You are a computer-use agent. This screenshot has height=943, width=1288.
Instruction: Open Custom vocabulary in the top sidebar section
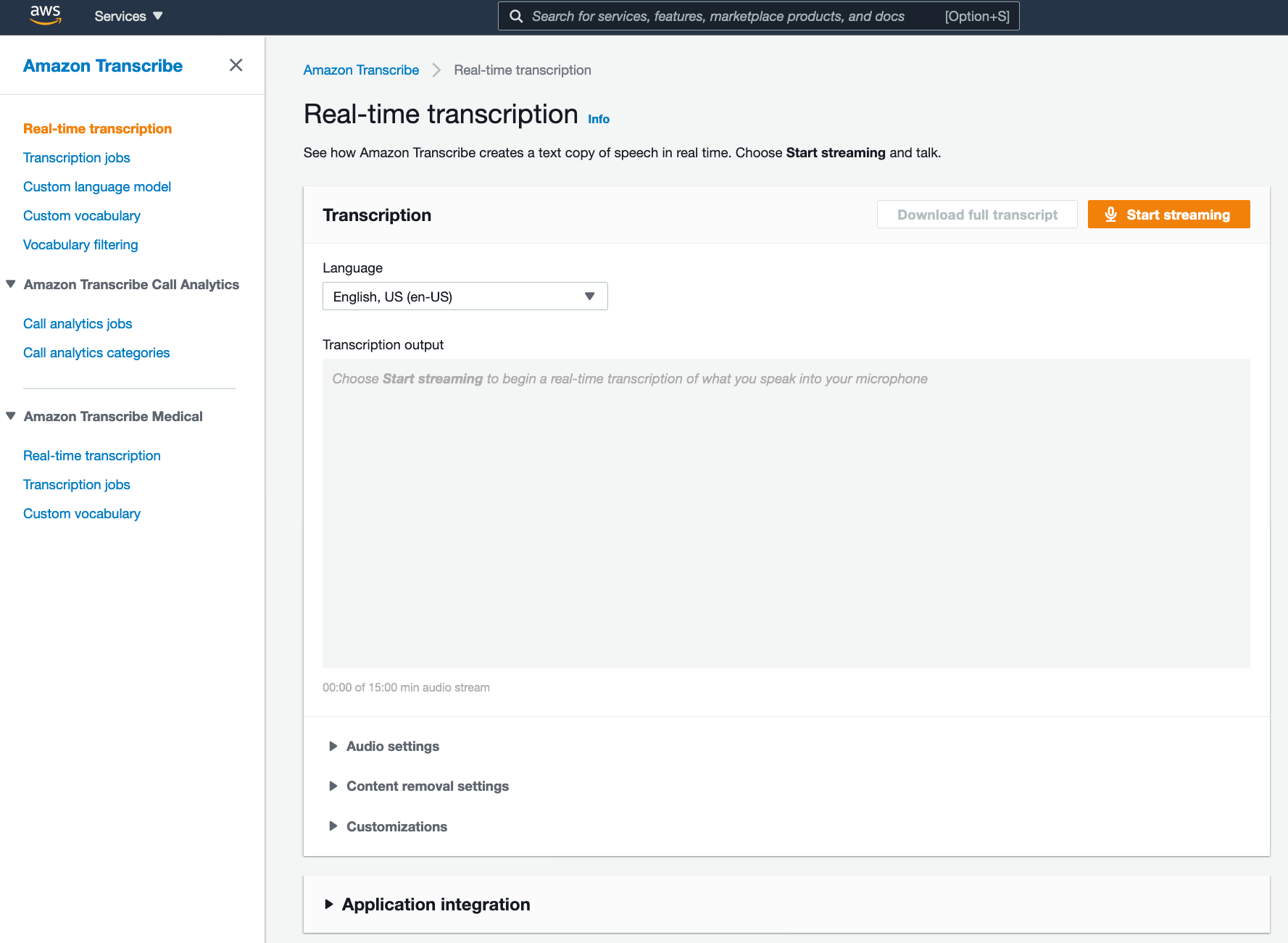coord(82,215)
